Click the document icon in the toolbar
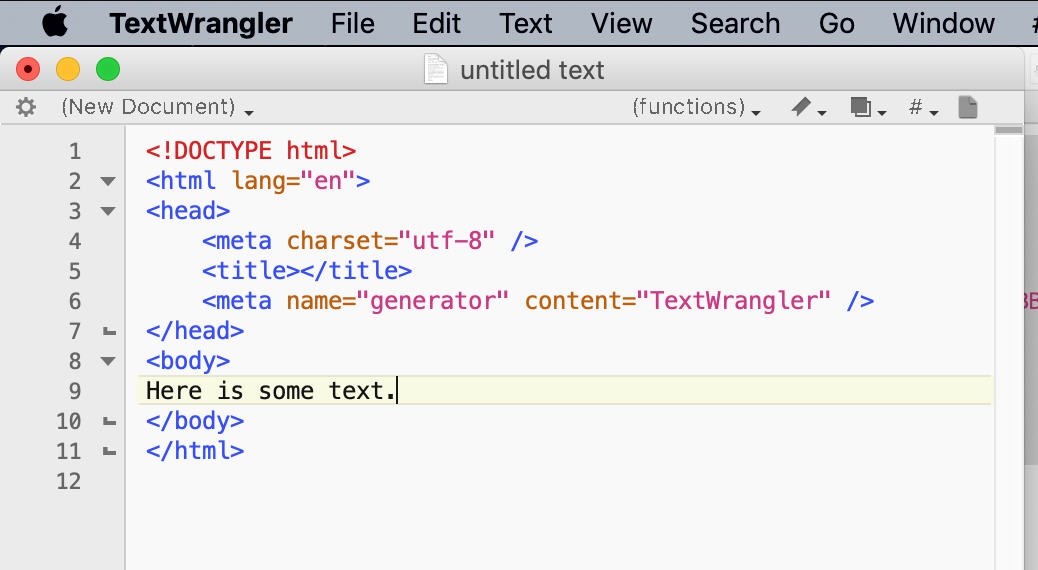 967,107
